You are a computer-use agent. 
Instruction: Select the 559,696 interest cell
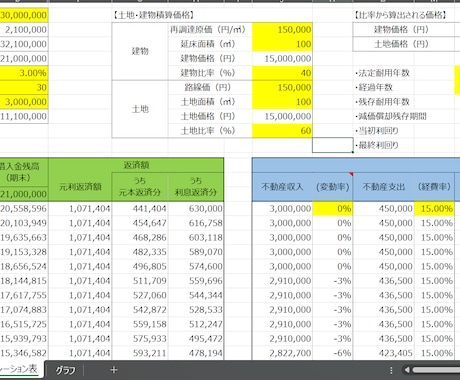[x=196, y=281]
